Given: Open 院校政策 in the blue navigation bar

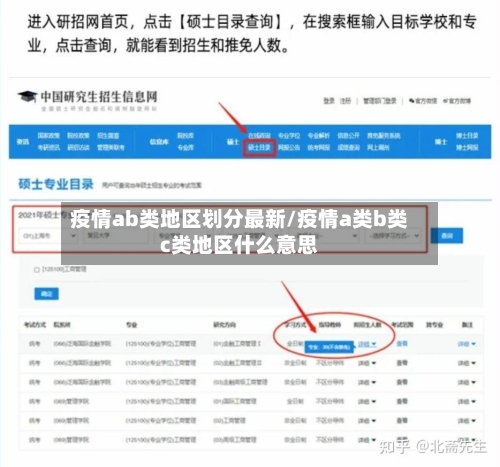Looking at the screenshot, I should pos(78,136).
